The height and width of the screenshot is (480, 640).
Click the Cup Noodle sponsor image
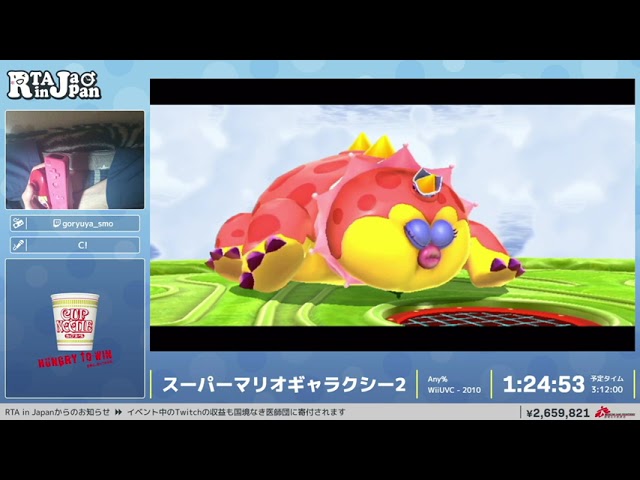coord(75,322)
